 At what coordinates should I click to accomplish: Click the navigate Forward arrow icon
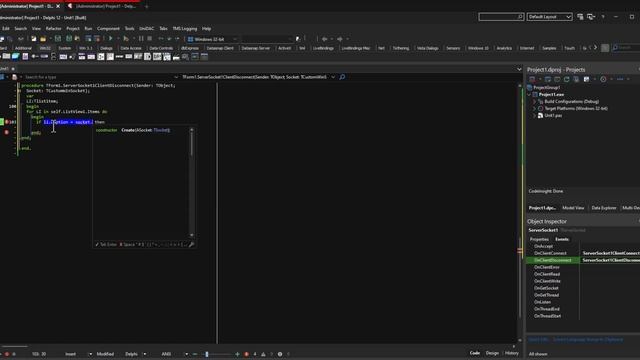click(x=340, y=39)
